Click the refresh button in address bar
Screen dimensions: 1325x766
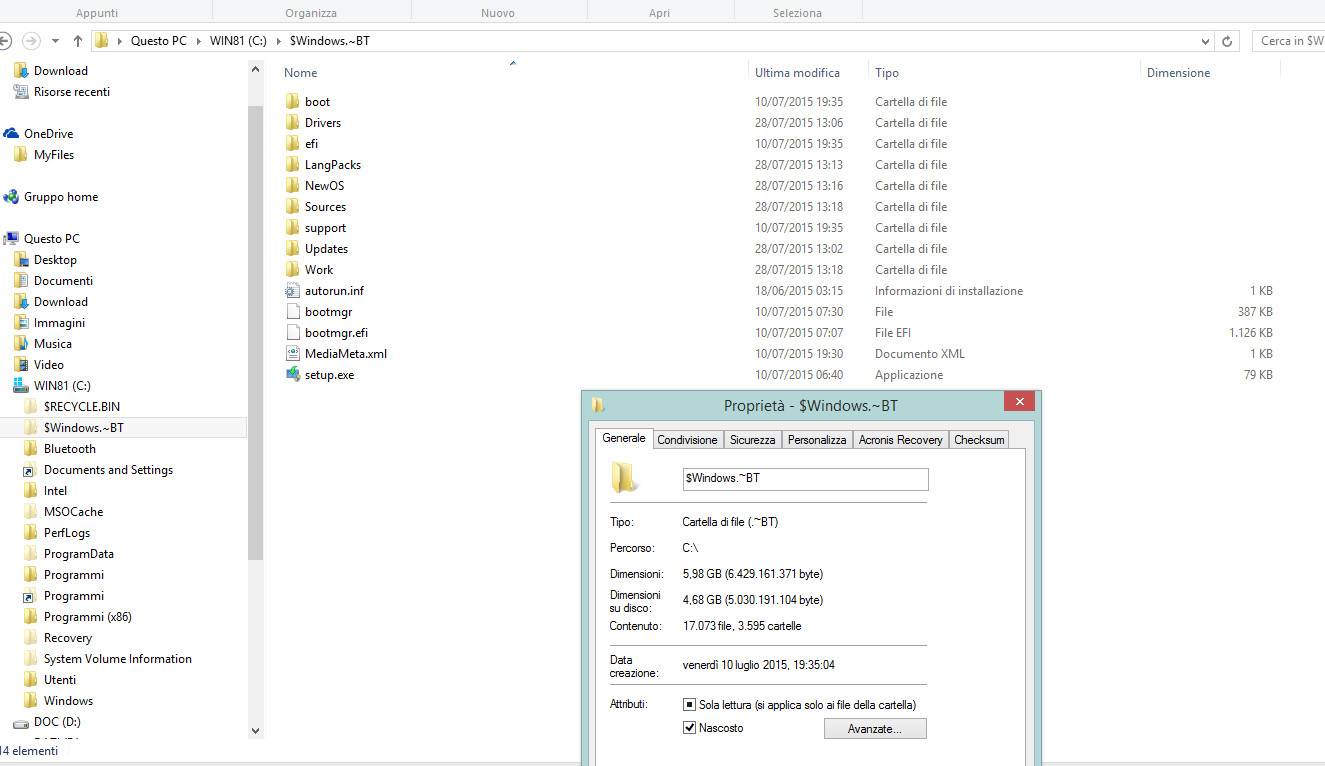(x=1227, y=41)
